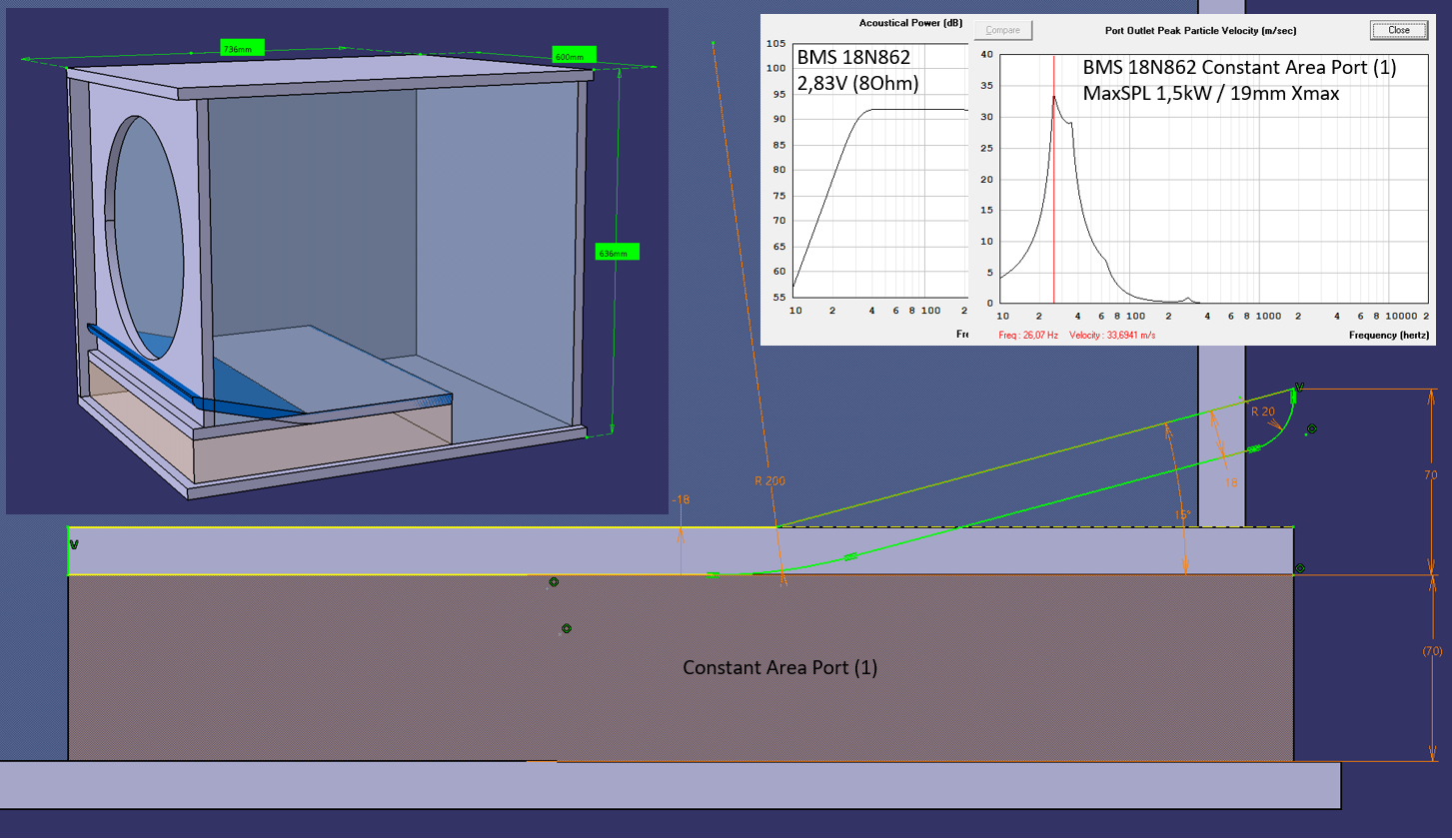This screenshot has height=840, width=1452.
Task: Click the Acoustical Power (dB) chart title
Action: pyautogui.click(x=910, y=23)
